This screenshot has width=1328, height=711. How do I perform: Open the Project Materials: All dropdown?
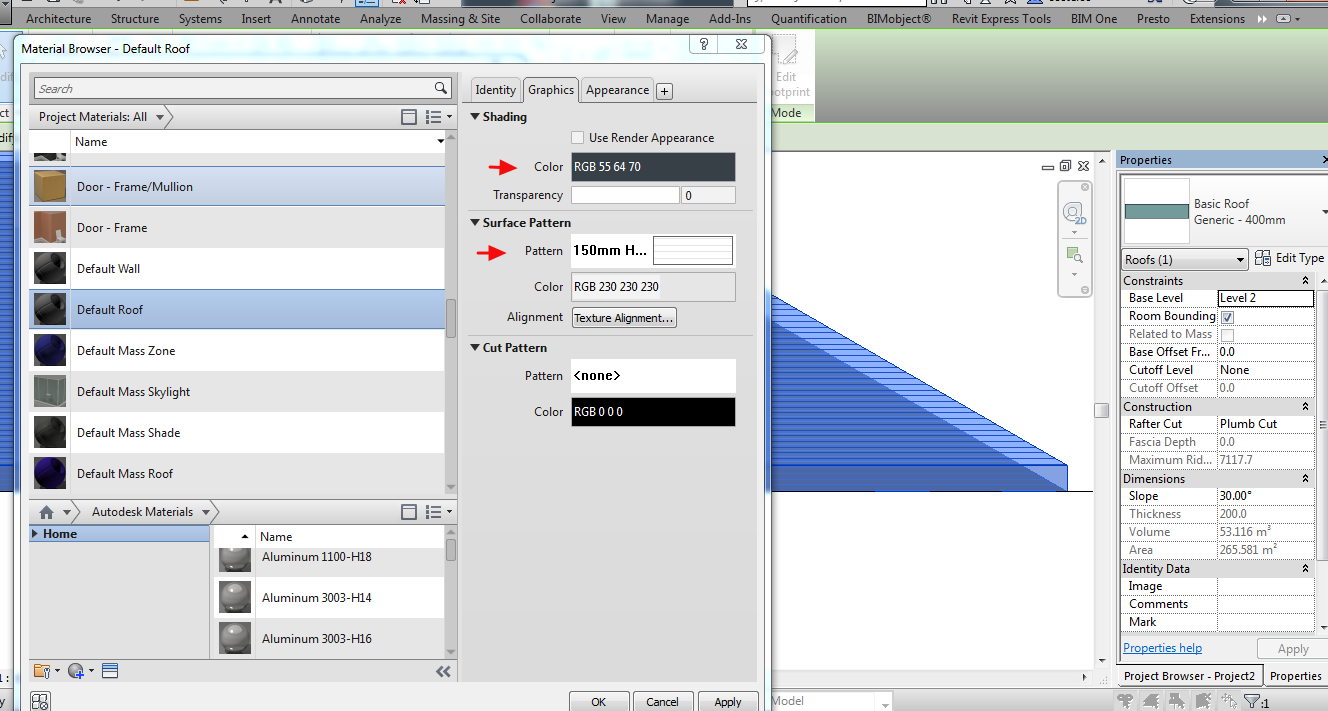(x=157, y=116)
